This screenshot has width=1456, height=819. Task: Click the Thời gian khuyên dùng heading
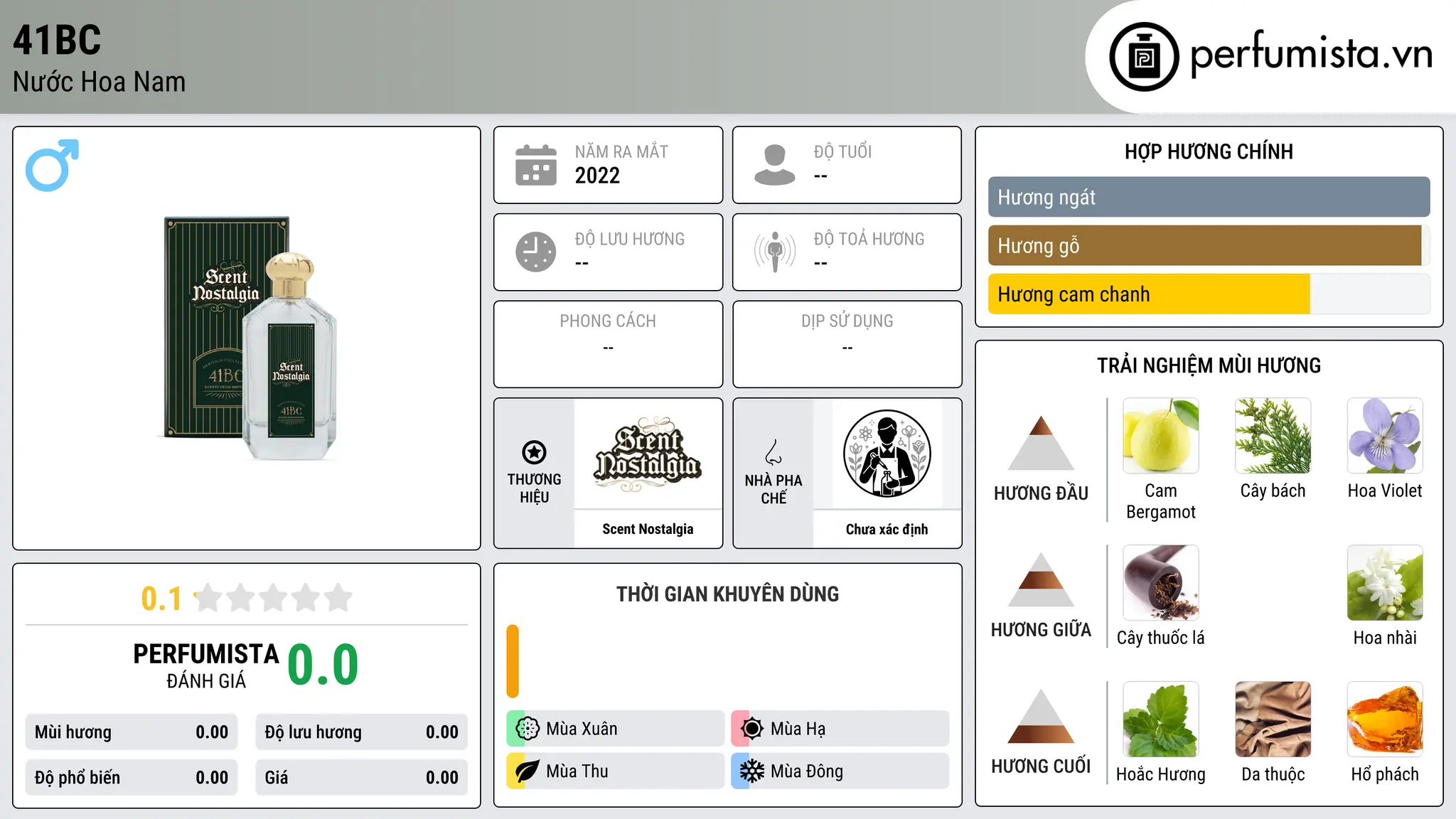click(727, 594)
